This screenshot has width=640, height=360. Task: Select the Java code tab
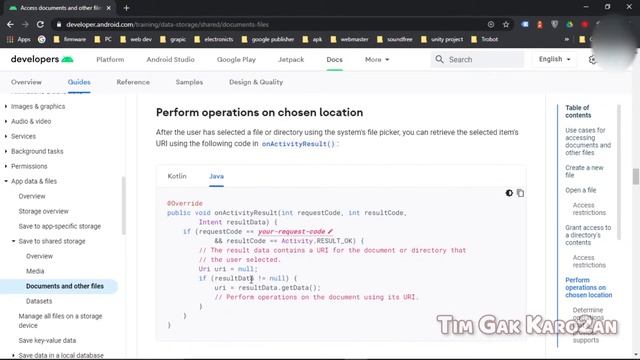tap(216, 176)
